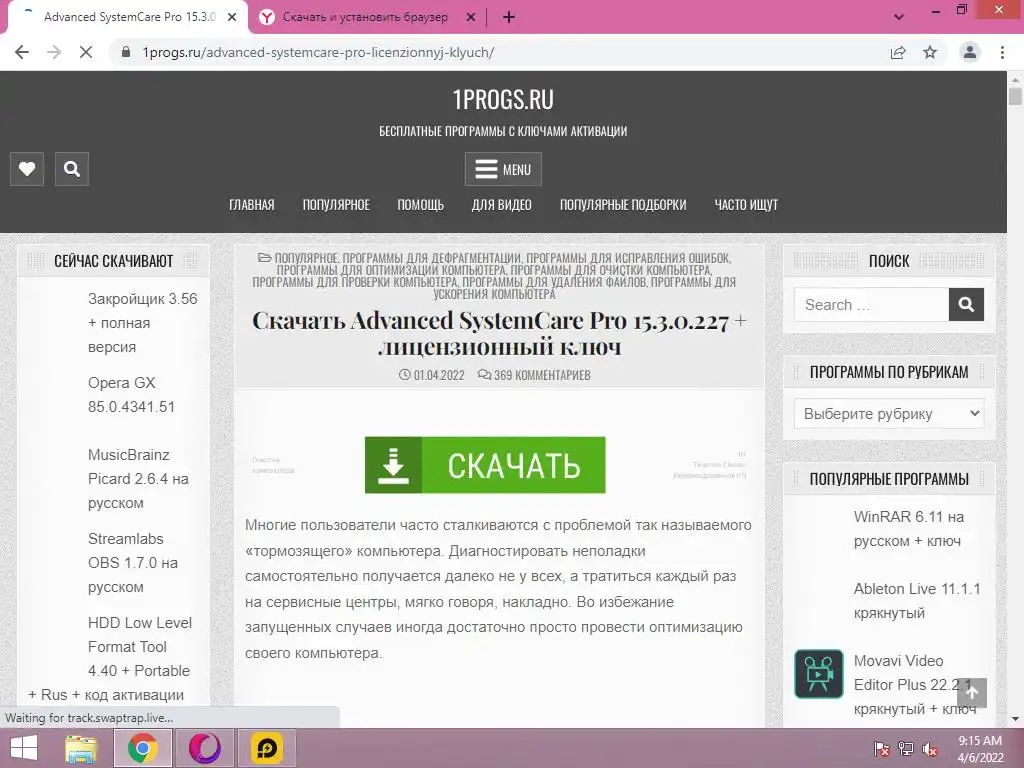The height and width of the screenshot is (768, 1024).
Task: Click the Action Center flag tray icon
Action: point(882,749)
